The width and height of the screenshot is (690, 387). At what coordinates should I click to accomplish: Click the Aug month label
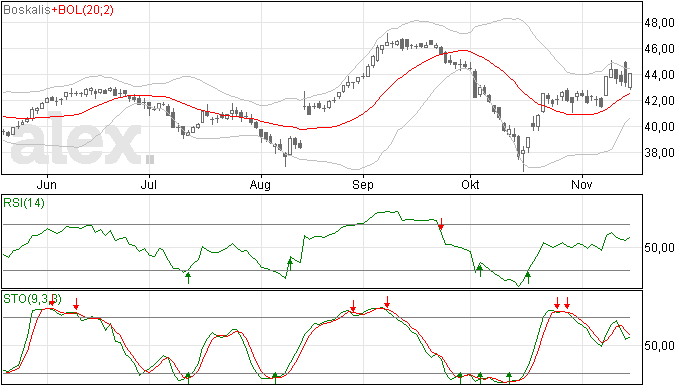tap(260, 185)
